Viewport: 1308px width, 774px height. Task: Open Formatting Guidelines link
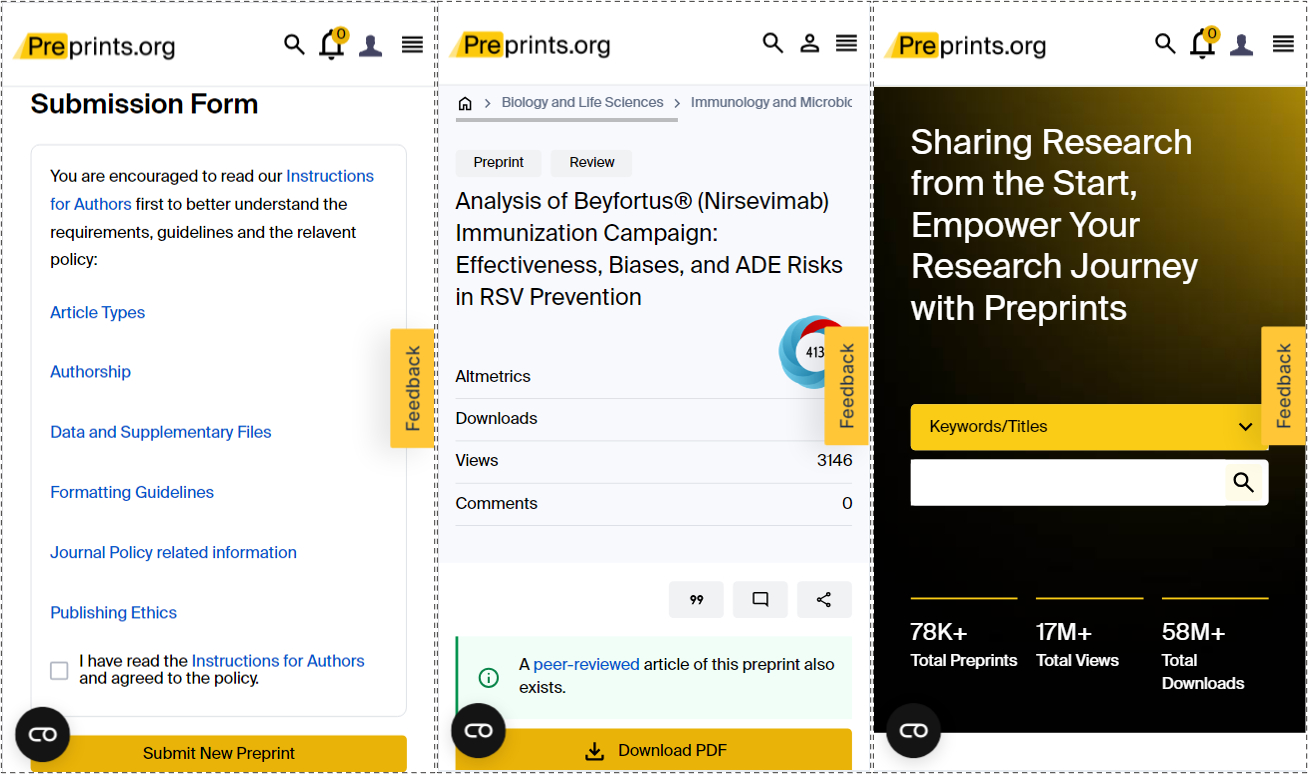pyautogui.click(x=132, y=492)
